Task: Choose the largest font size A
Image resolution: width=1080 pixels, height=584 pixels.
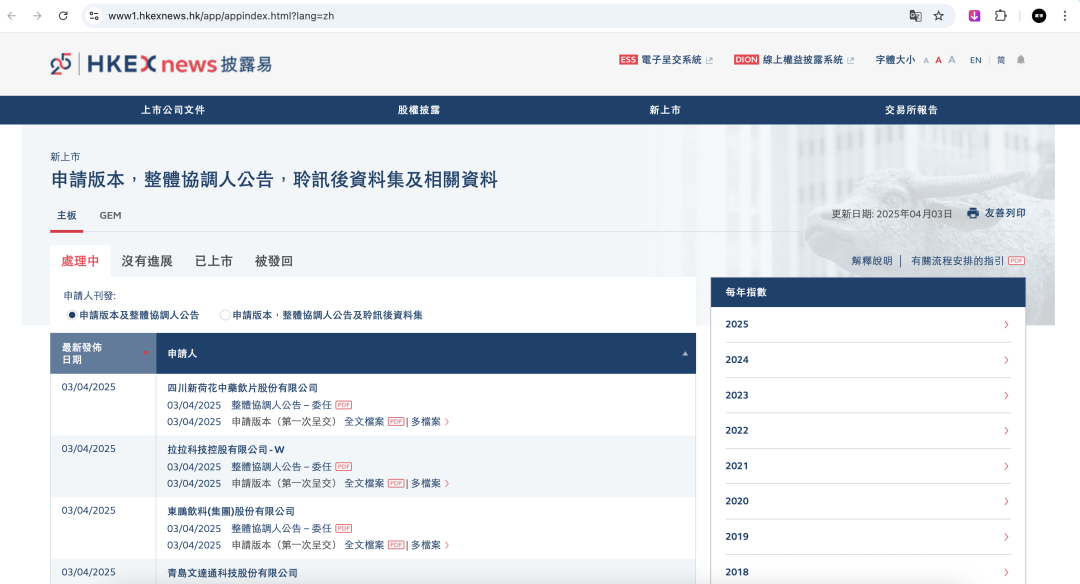Action: [x=951, y=60]
